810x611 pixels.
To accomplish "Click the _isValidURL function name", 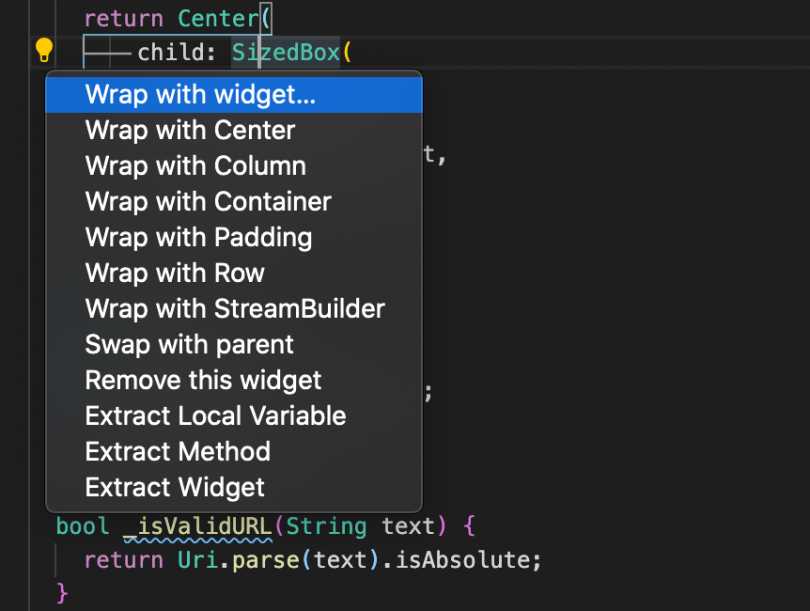I will [x=197, y=526].
